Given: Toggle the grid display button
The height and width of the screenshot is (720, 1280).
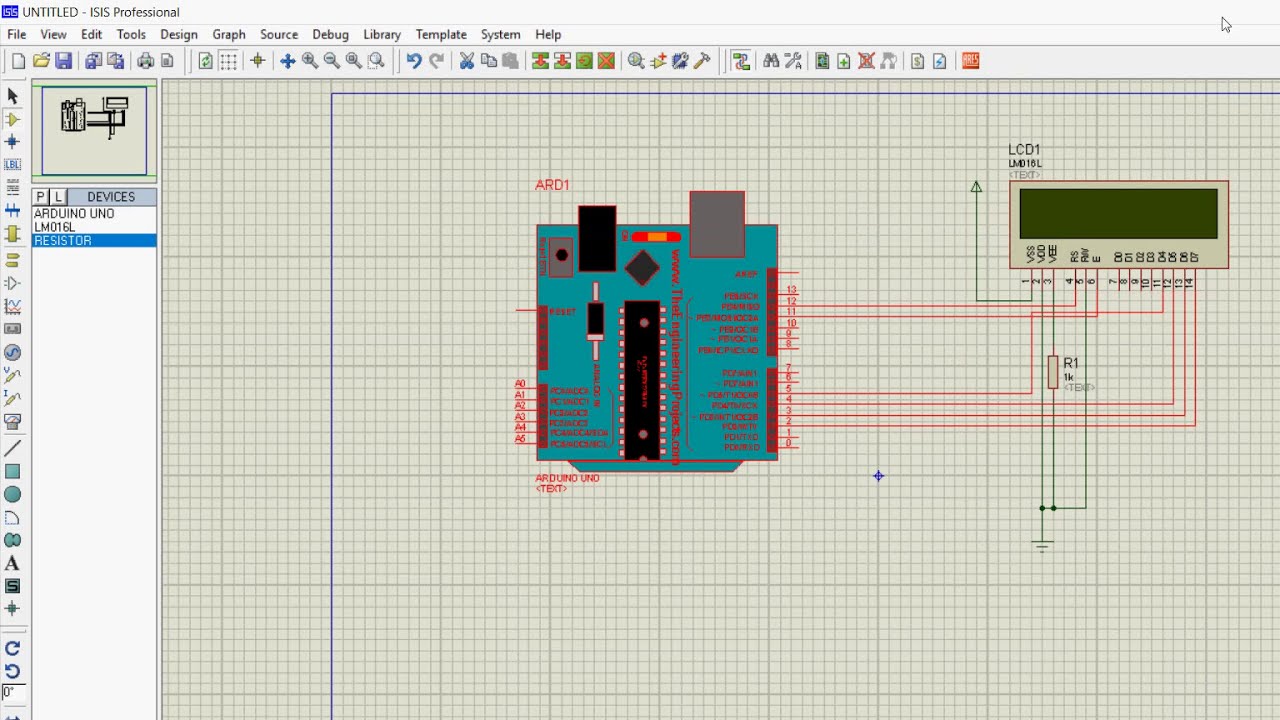Looking at the screenshot, I should 228,61.
